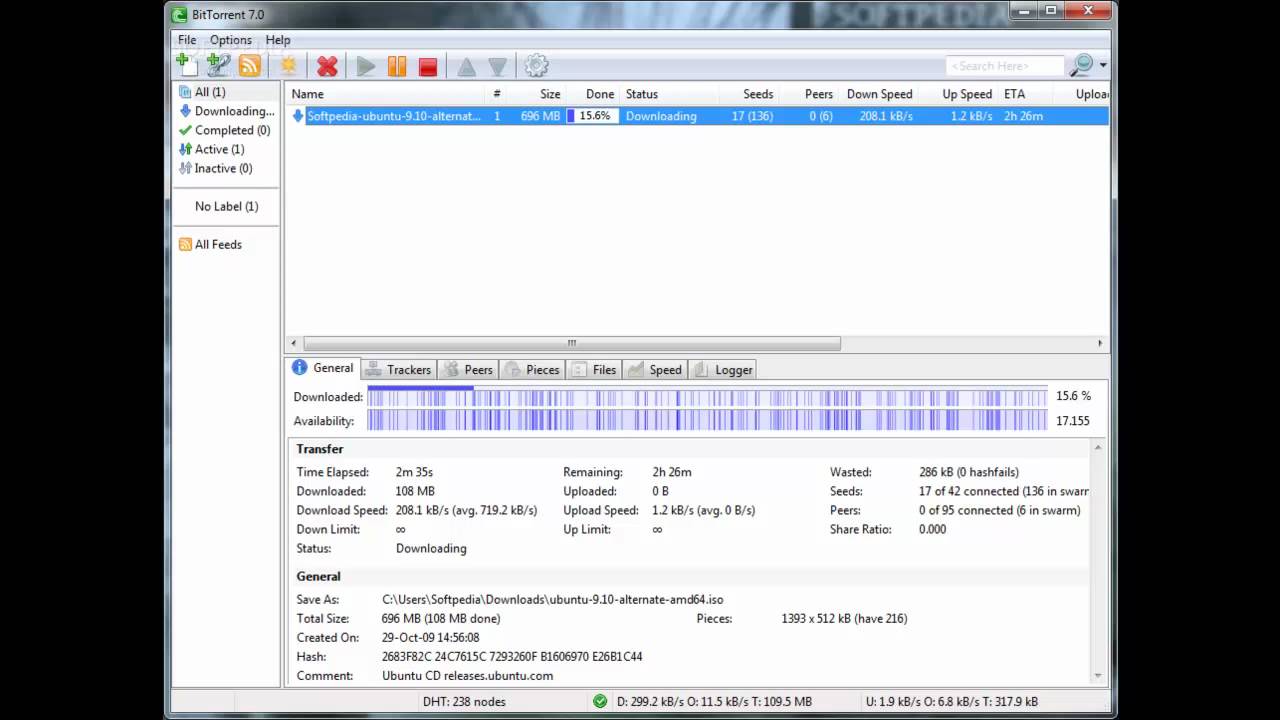Screen dimensions: 1280x720
Task: Click the Downloading status cell
Action: point(661,116)
